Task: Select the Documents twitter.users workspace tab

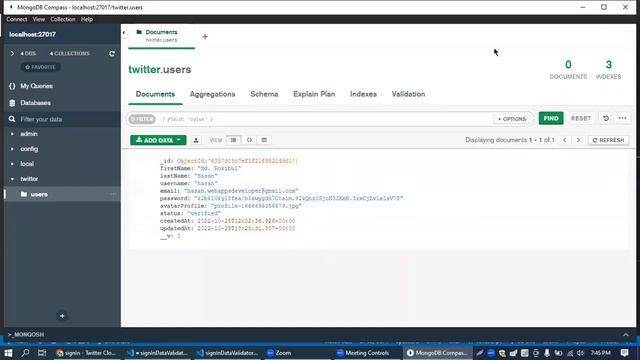Action: coord(161,36)
